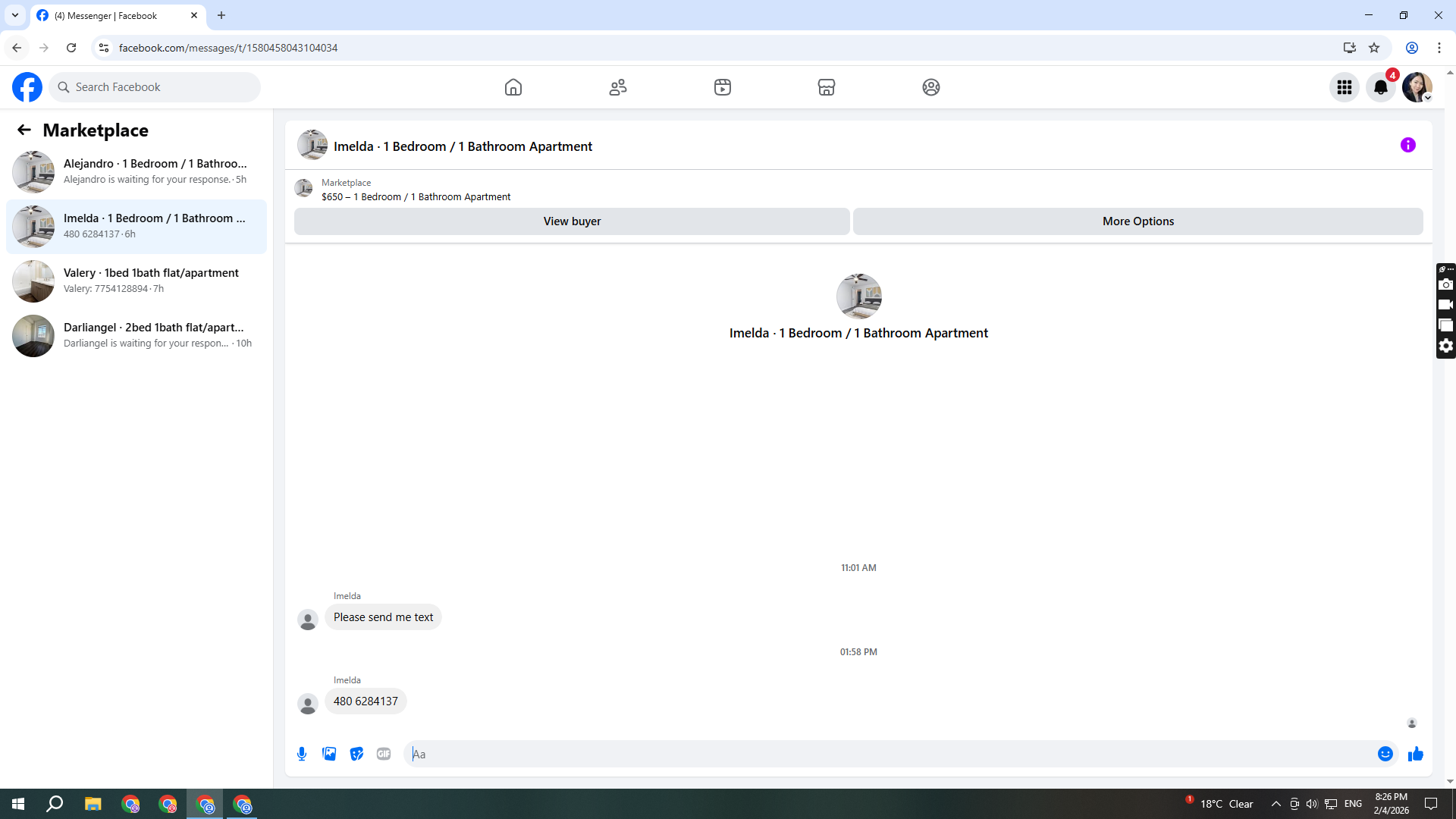
Task: Open conversation information purple icon
Action: point(1407,145)
